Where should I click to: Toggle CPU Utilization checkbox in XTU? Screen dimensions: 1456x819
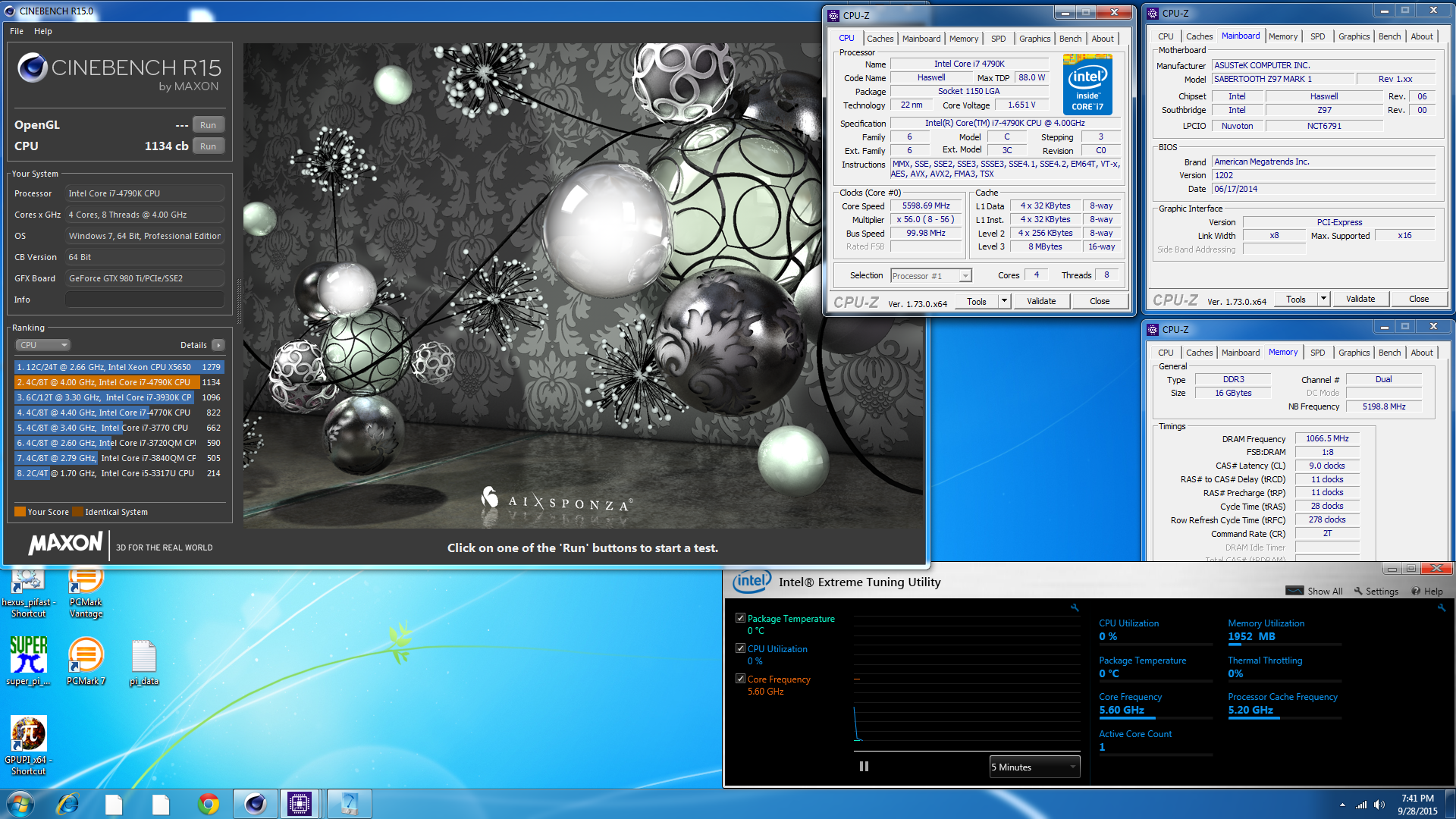coord(740,648)
